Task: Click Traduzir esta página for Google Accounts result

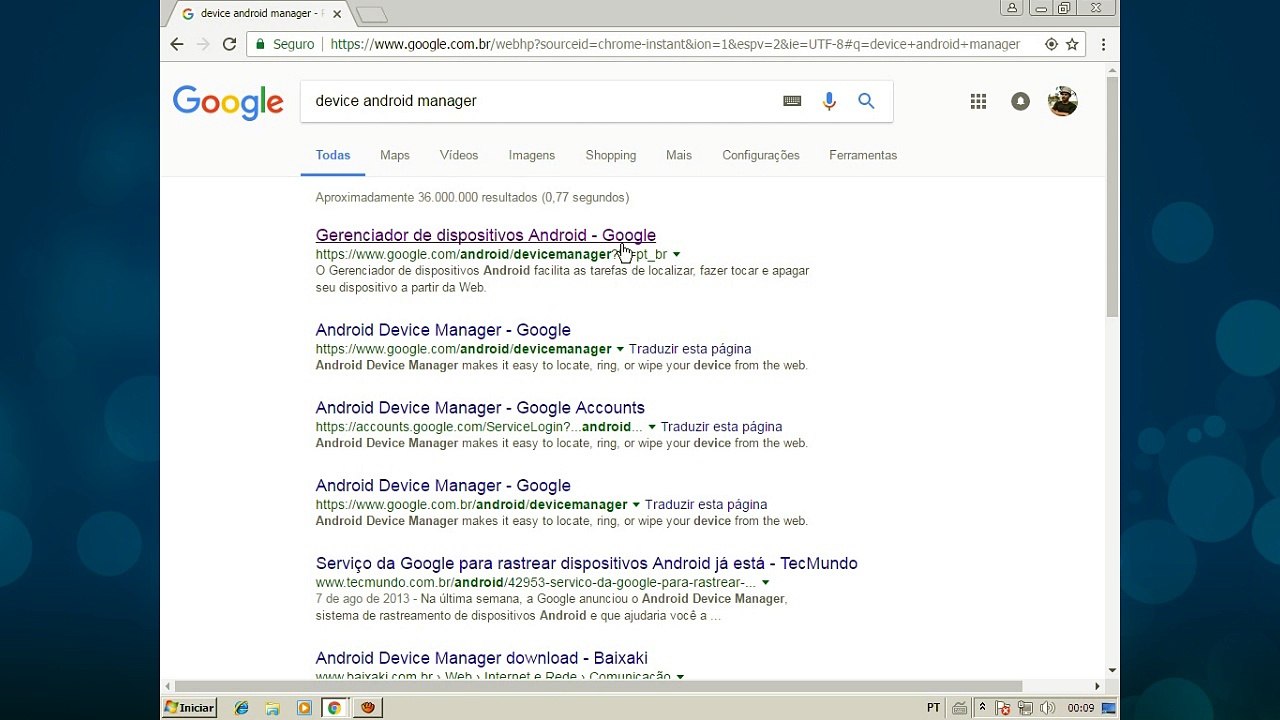Action: 721,427
